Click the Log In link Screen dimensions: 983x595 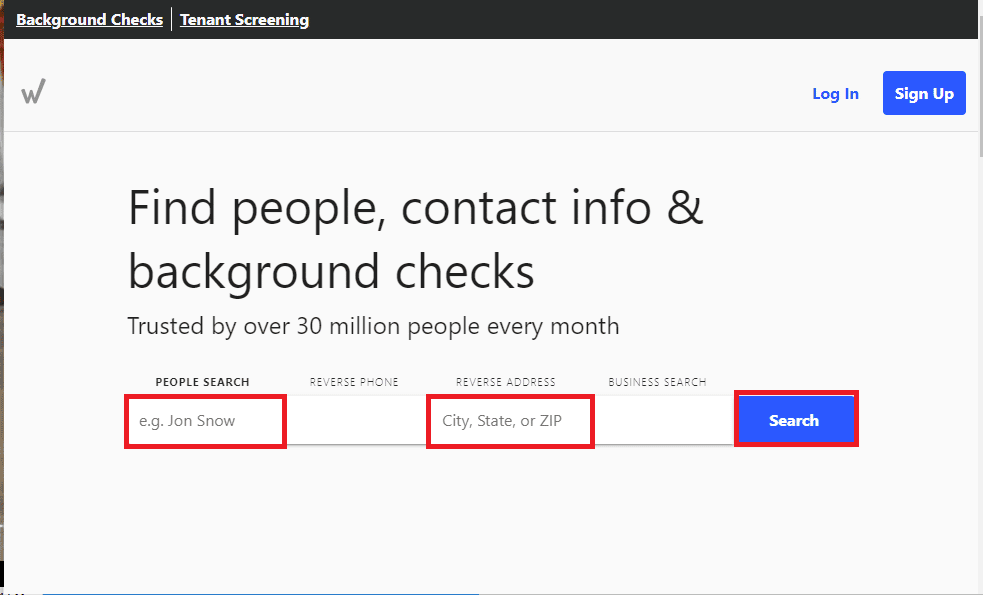click(x=835, y=93)
